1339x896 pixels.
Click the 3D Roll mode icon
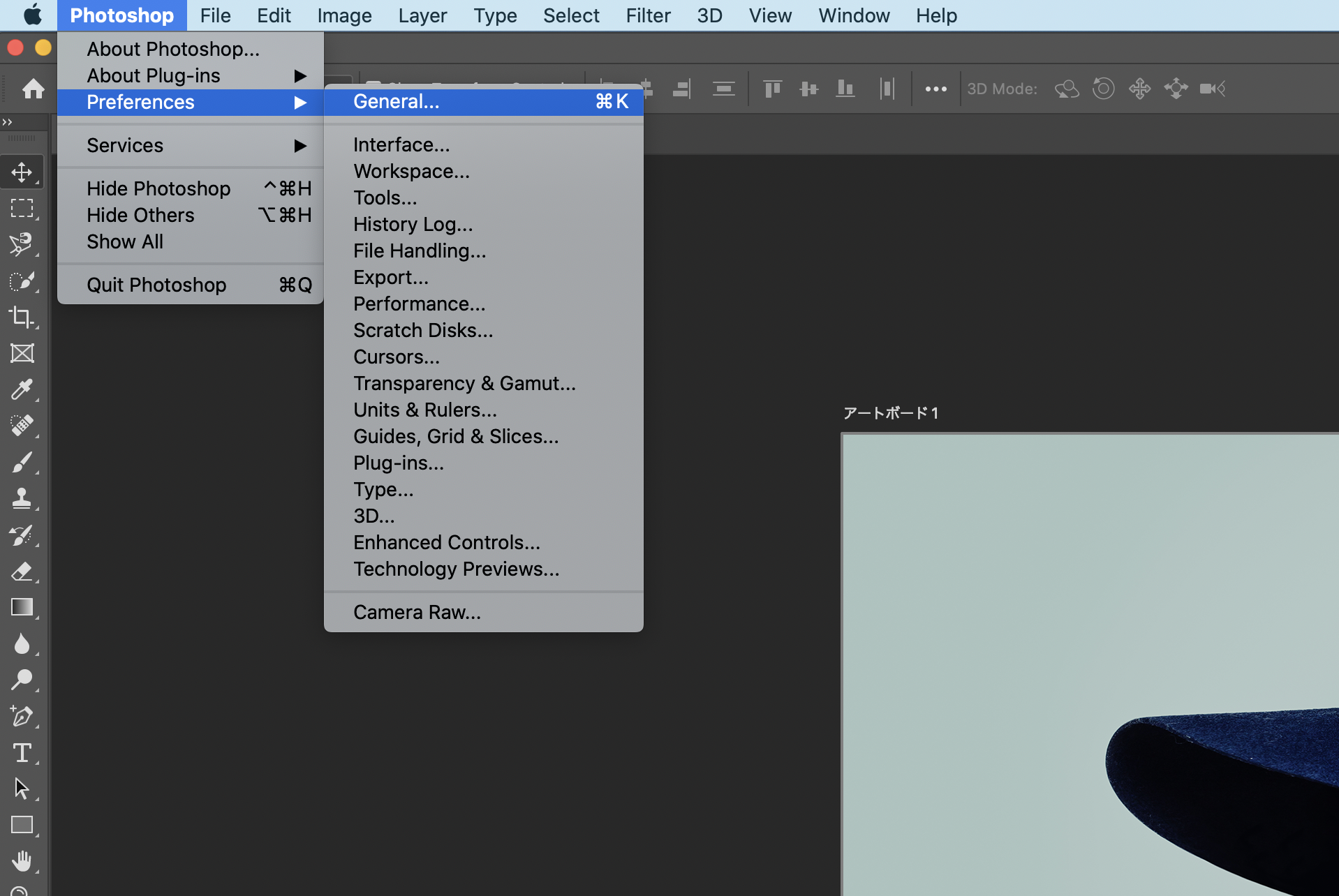1103,89
